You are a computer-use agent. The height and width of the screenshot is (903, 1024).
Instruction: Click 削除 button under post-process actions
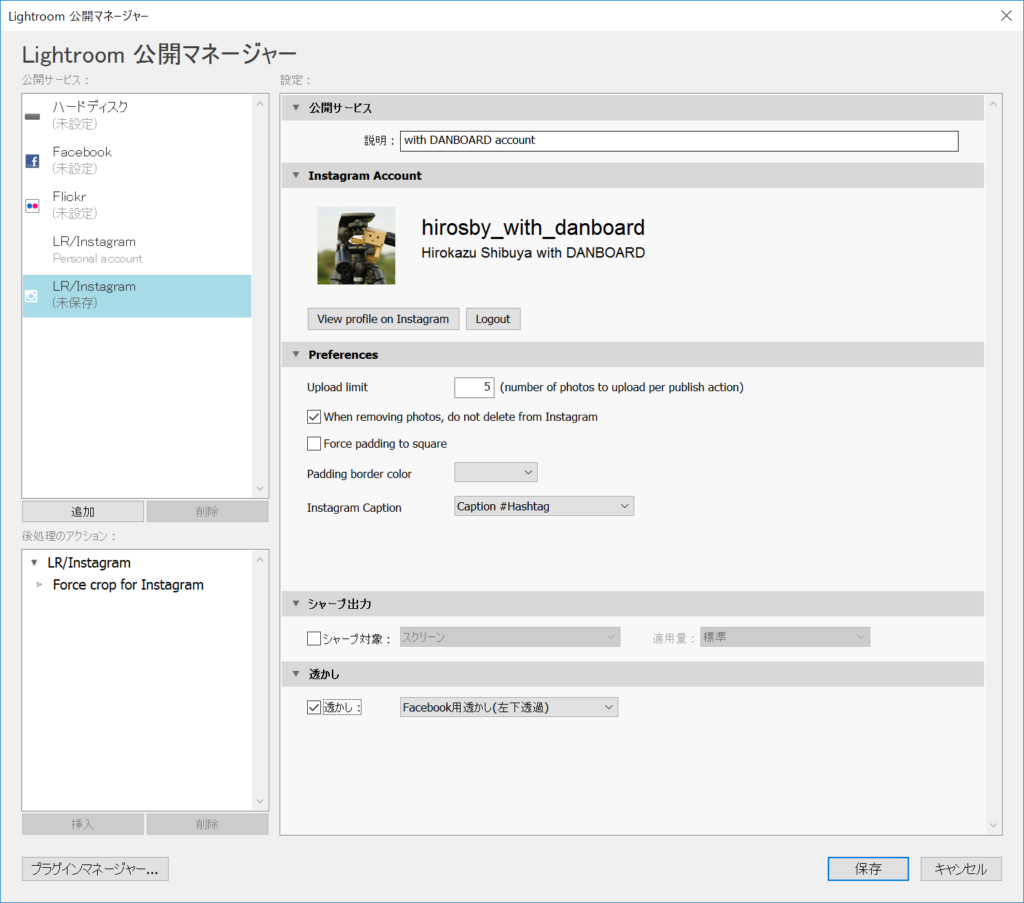[x=207, y=824]
